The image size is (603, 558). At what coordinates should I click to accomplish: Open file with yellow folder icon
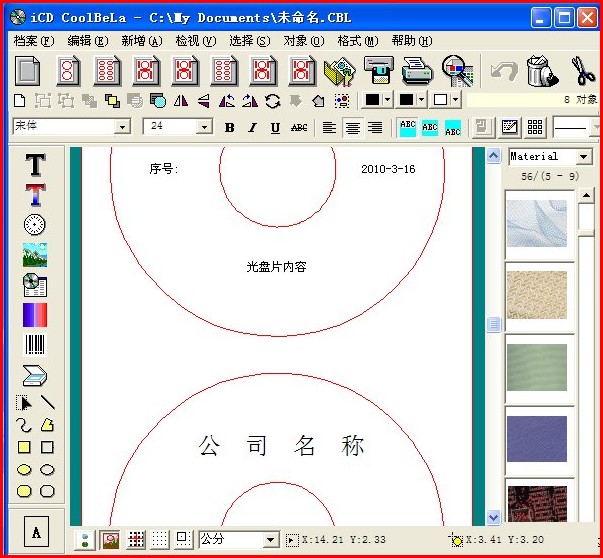pos(340,72)
